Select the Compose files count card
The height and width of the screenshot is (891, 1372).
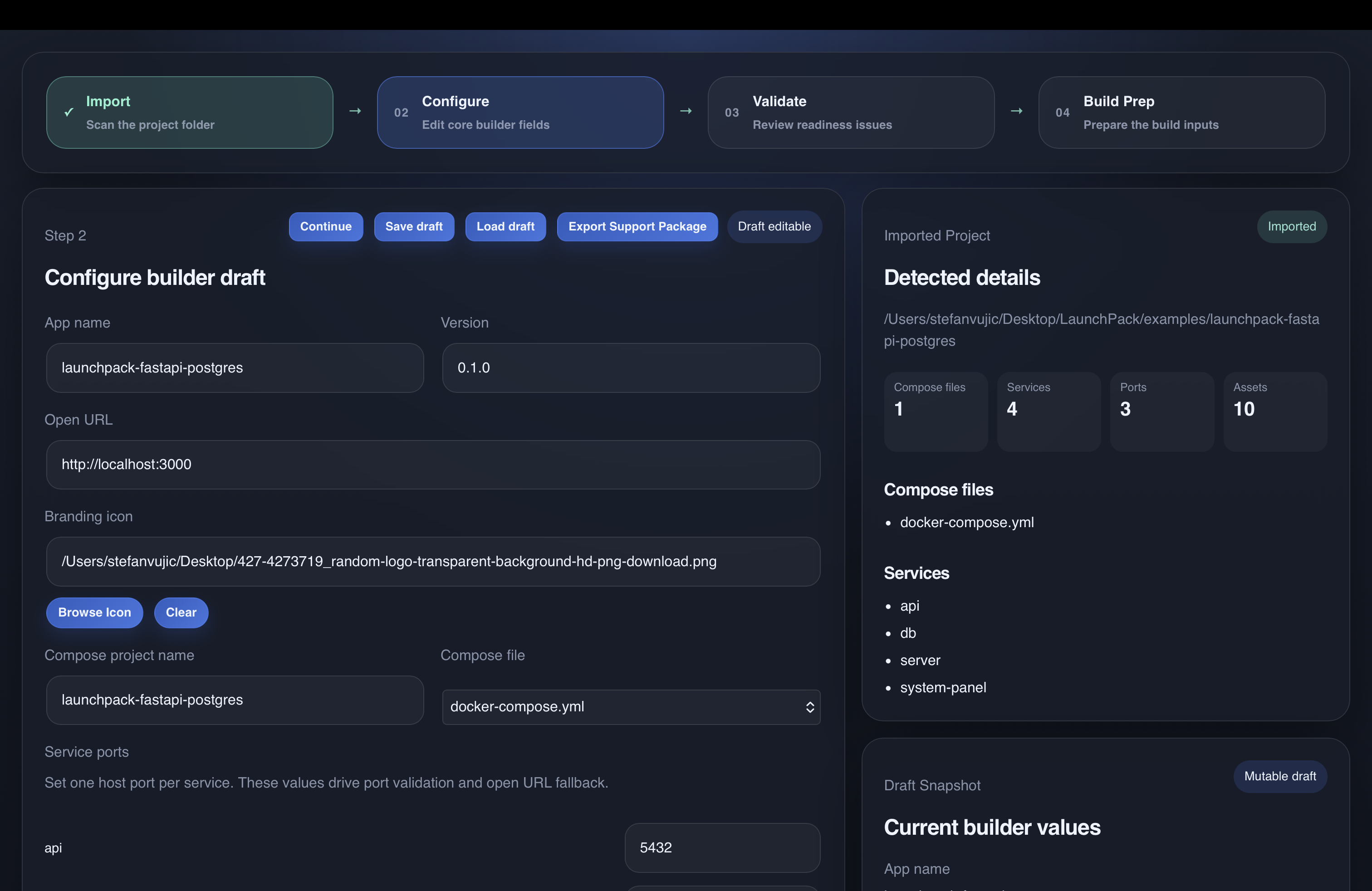(x=936, y=411)
